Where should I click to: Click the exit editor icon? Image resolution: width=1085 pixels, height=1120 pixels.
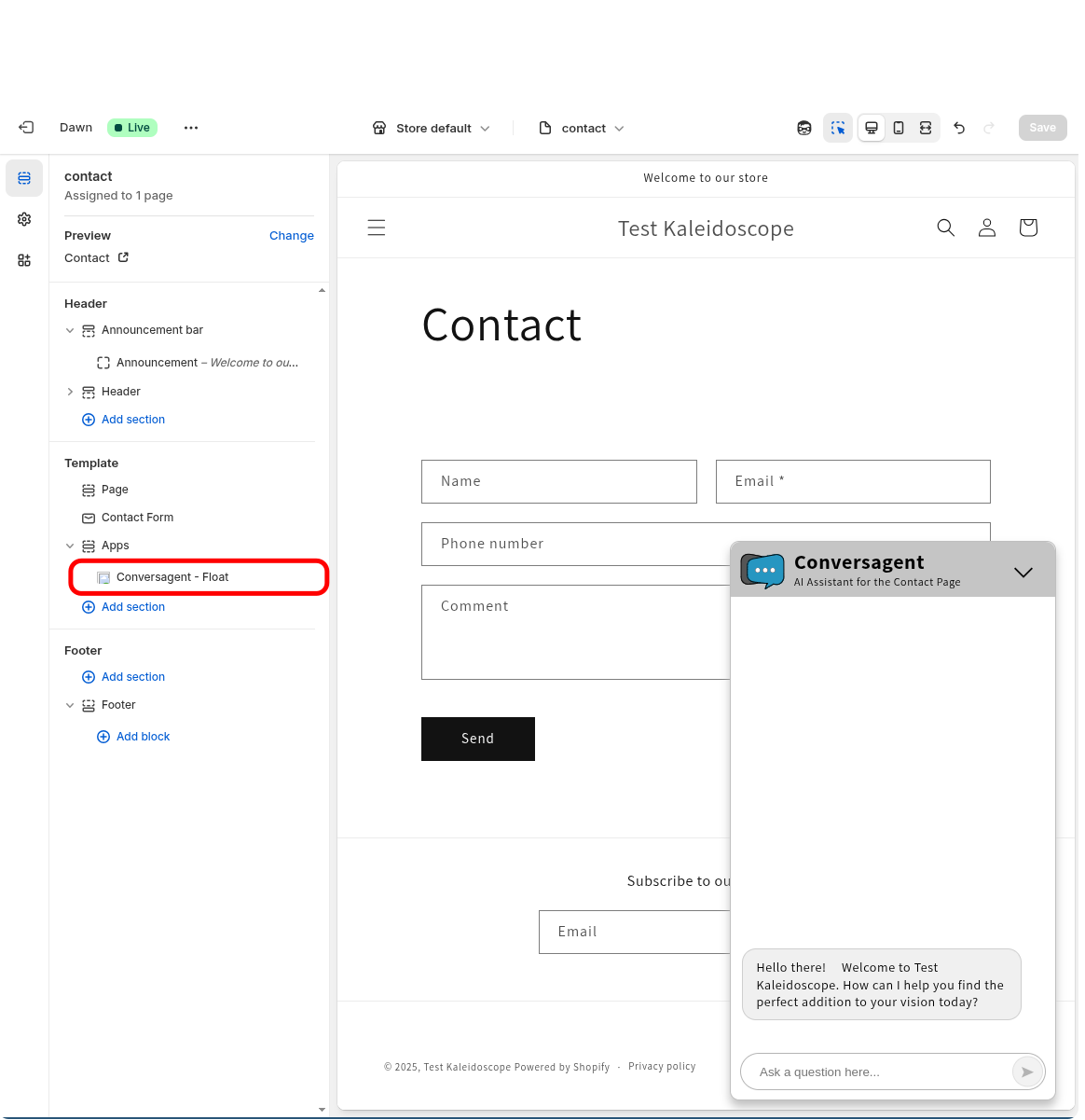pyautogui.click(x=26, y=128)
